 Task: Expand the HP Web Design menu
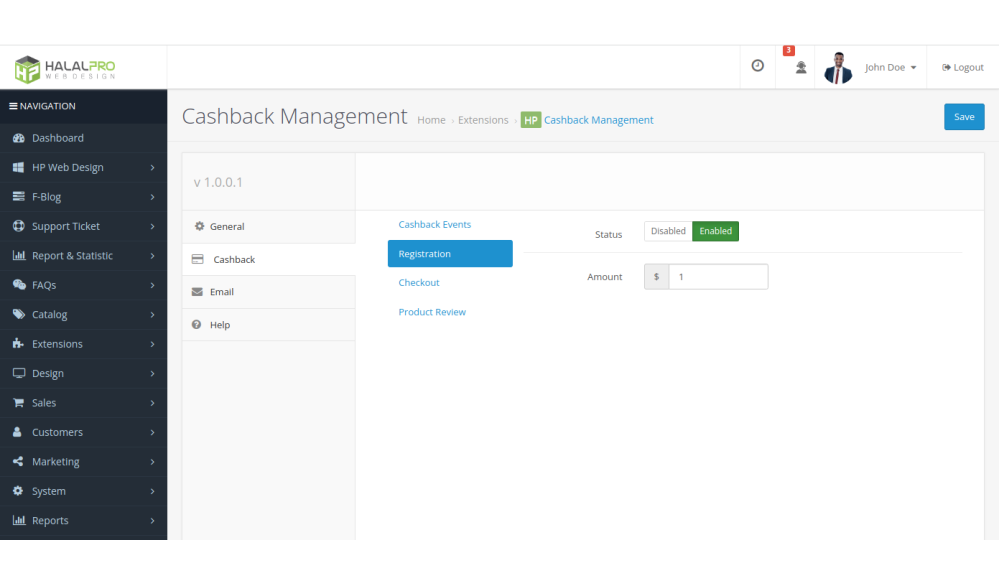[x=84, y=168]
